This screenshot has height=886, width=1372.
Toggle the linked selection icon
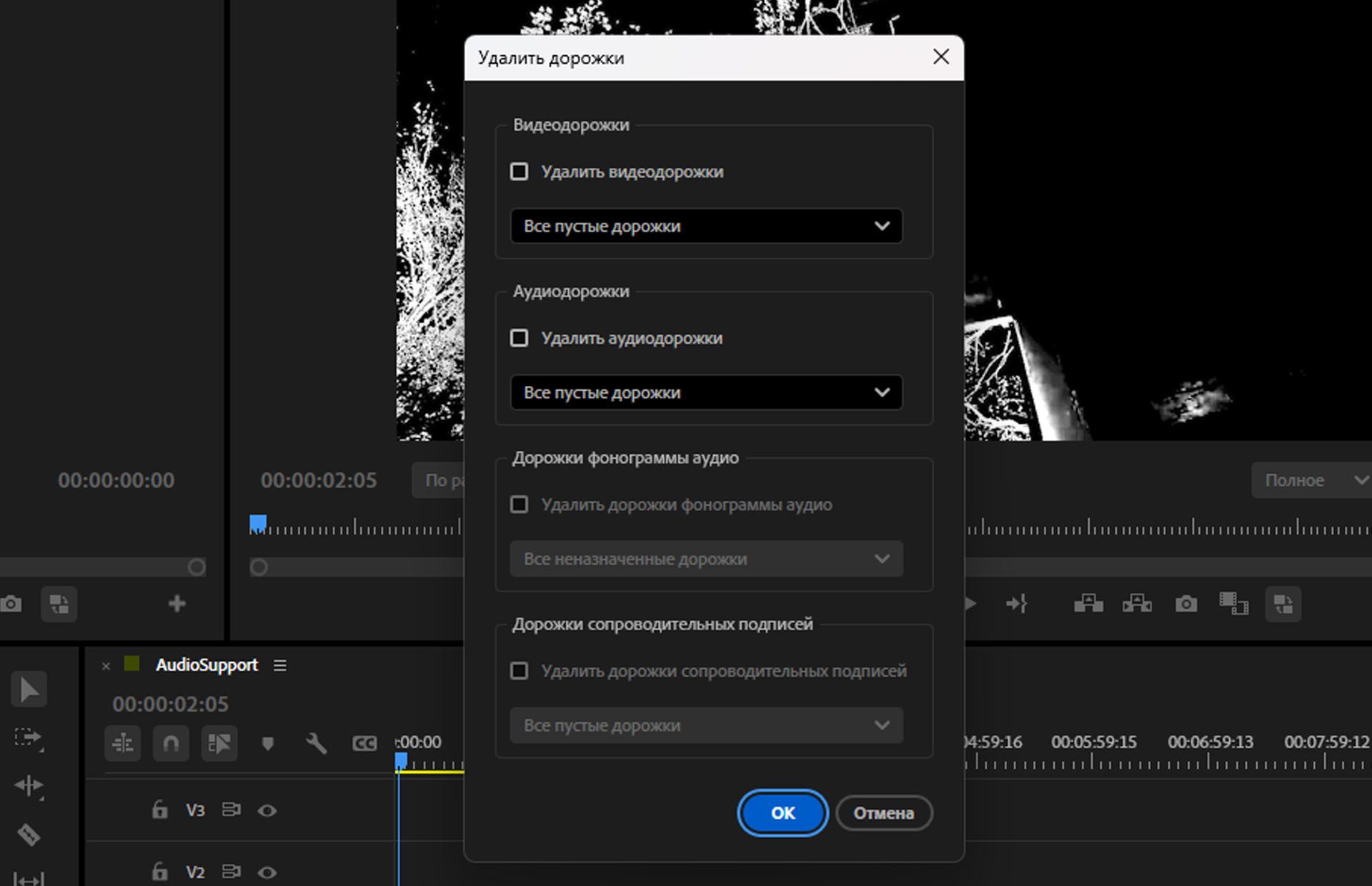pyautogui.click(x=219, y=743)
